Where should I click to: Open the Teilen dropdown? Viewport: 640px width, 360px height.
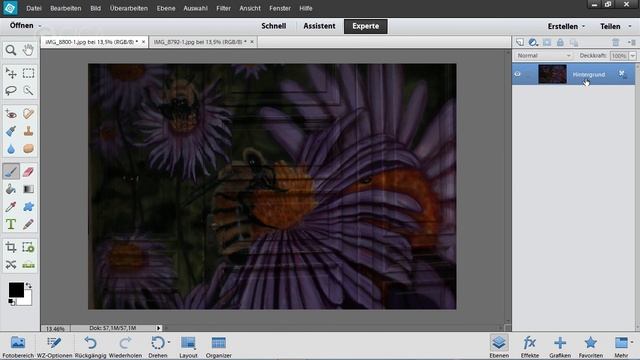coord(616,26)
